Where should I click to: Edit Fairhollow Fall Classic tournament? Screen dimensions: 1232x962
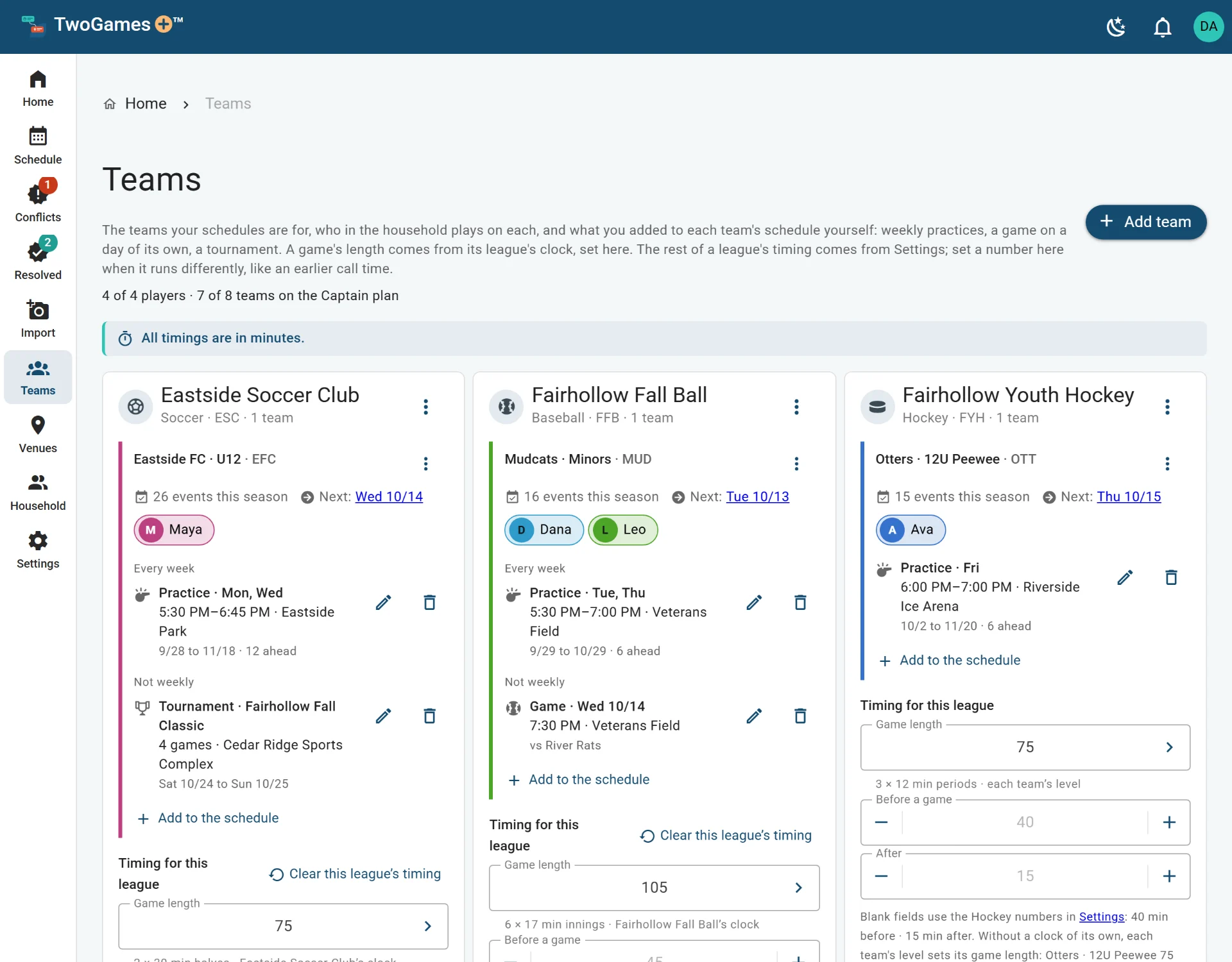pyautogui.click(x=383, y=716)
